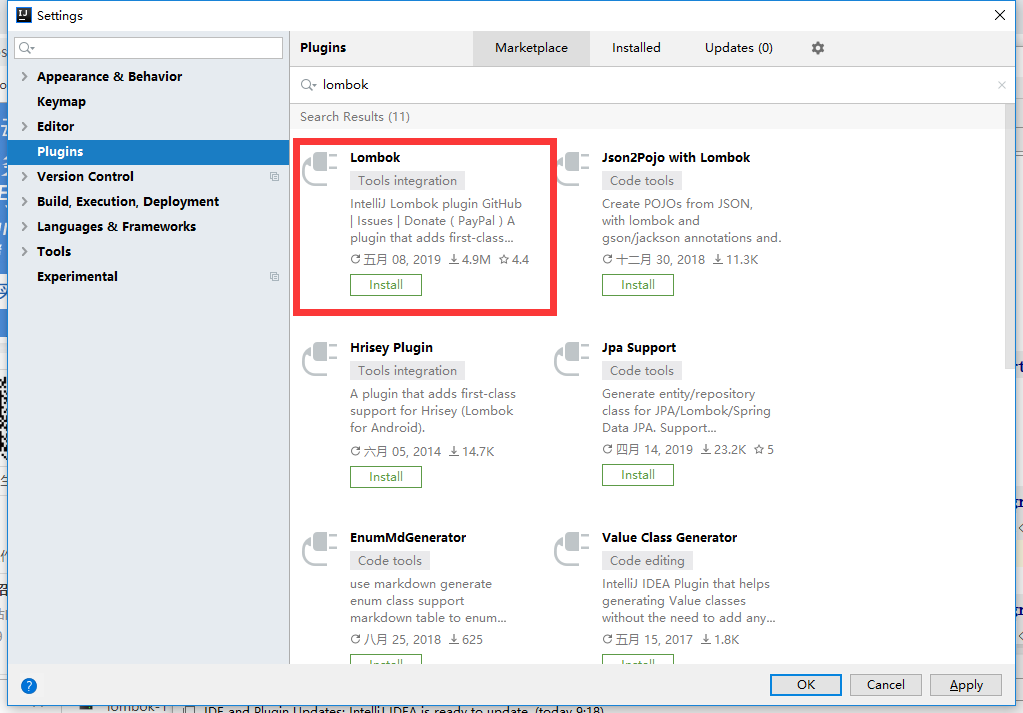Expand Build, Execution, Deployment node
The width and height of the screenshot is (1023, 713).
[24, 202]
